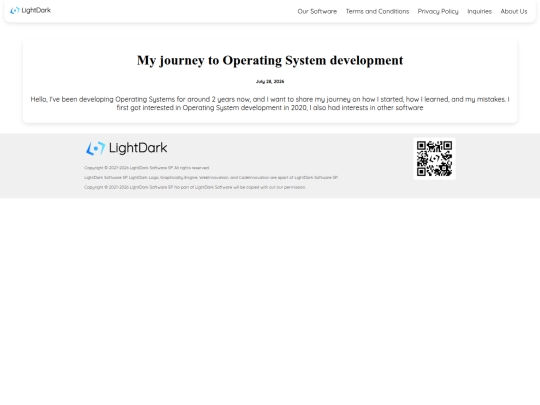The image size is (540, 405).
Task: Click the blog post title heading
Action: [x=270, y=60]
